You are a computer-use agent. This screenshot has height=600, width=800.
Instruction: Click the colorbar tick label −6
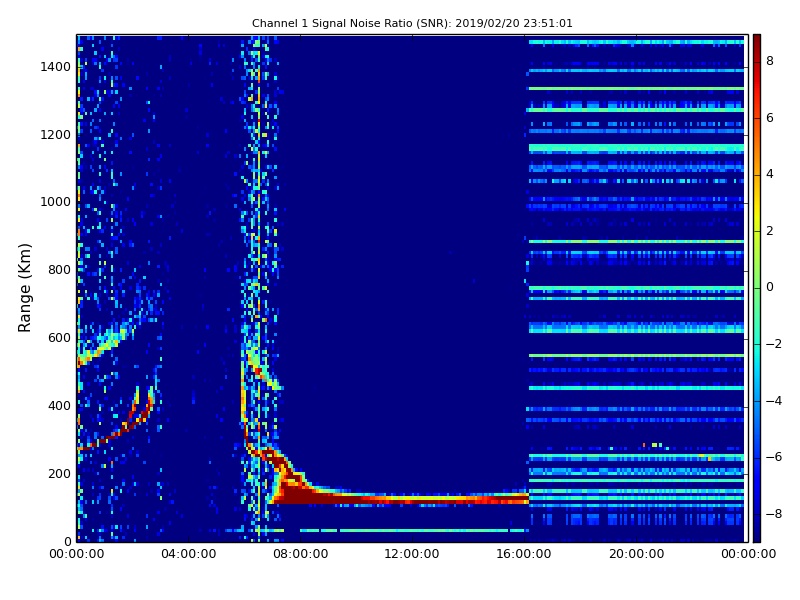(773, 457)
